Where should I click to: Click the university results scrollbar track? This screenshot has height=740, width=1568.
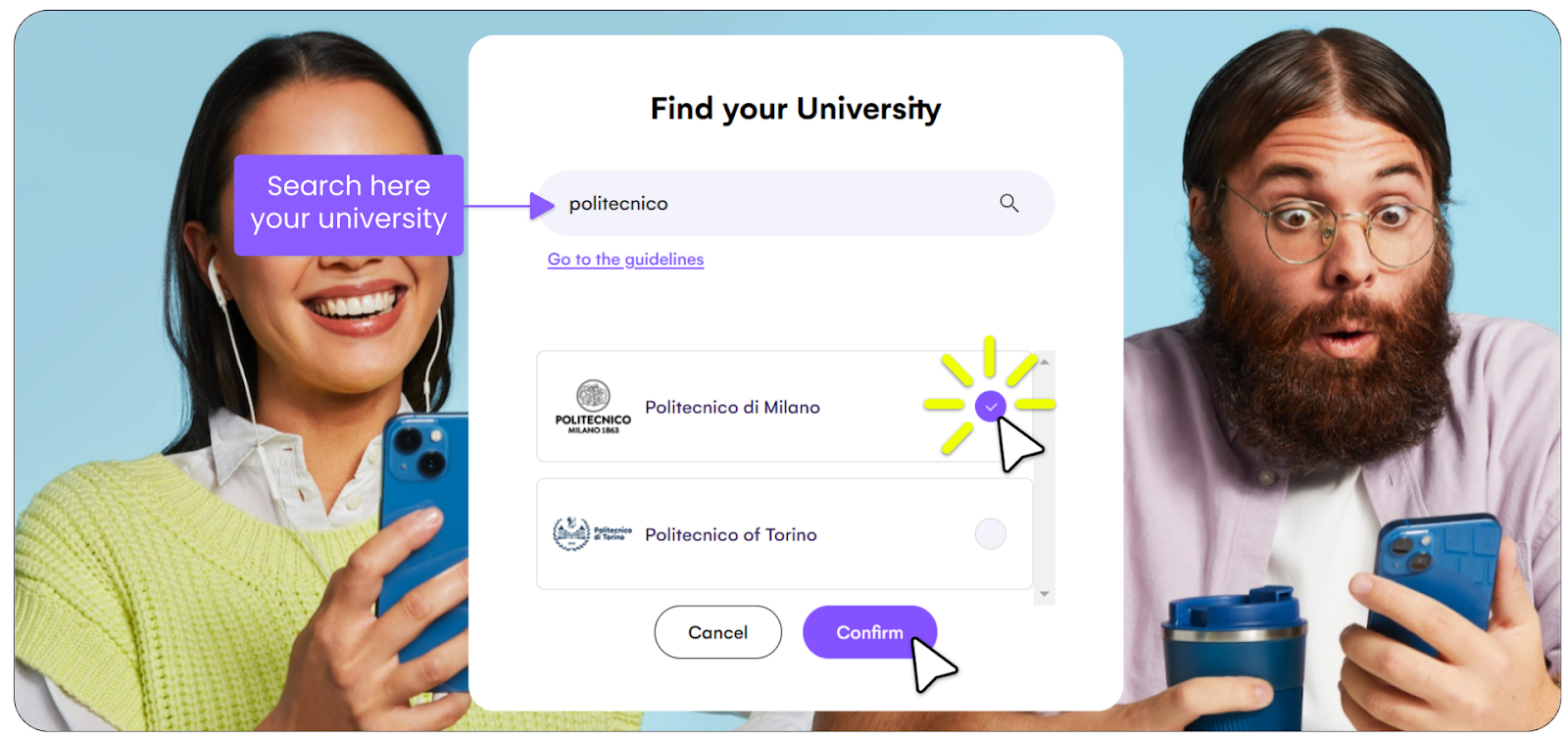tap(1045, 478)
